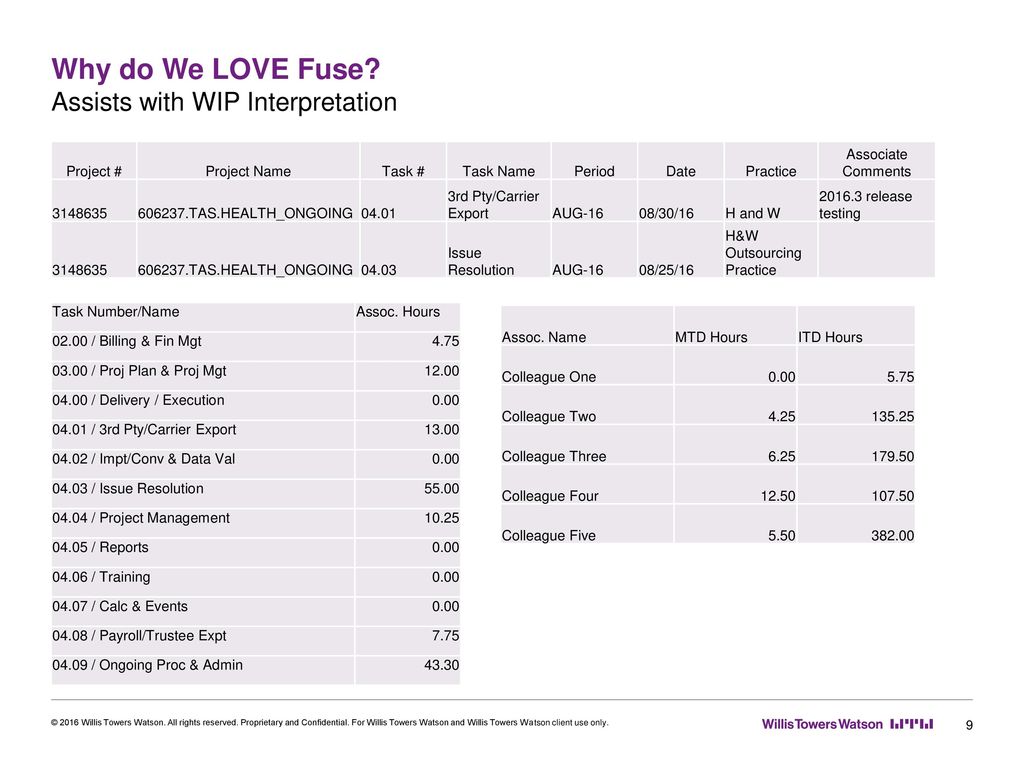Select row '04.04 / Project Management'
Viewport: 1024px width, 768px height.
coord(256,523)
